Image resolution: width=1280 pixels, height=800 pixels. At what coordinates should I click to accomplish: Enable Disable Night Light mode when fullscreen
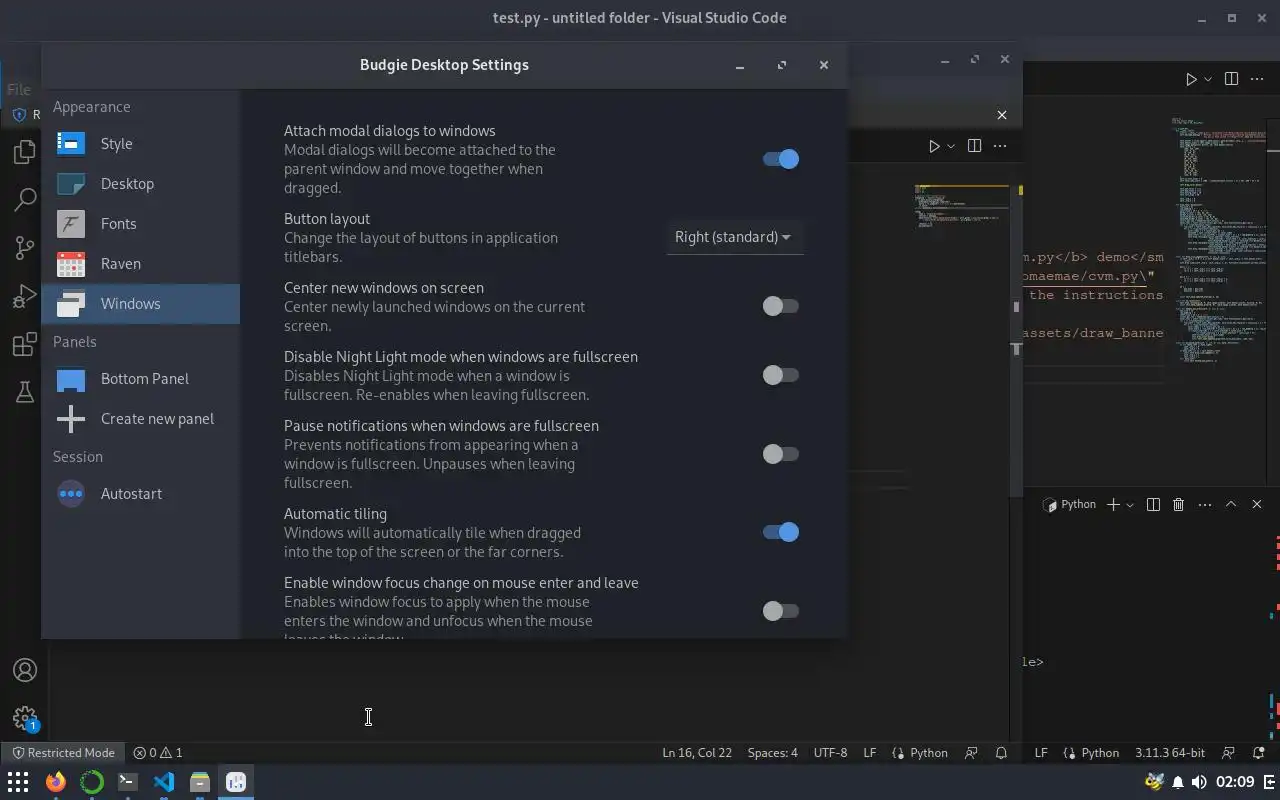tap(780, 375)
